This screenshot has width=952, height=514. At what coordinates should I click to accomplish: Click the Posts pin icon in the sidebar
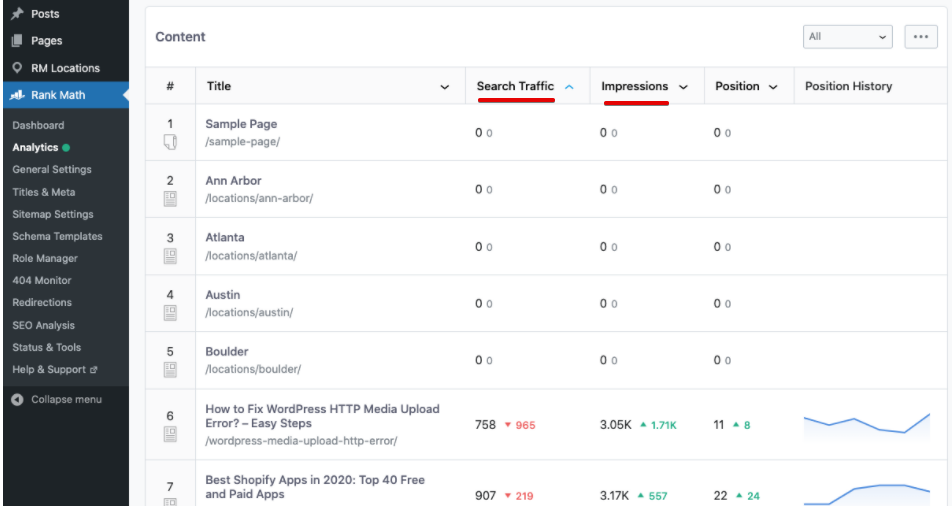tap(17, 13)
